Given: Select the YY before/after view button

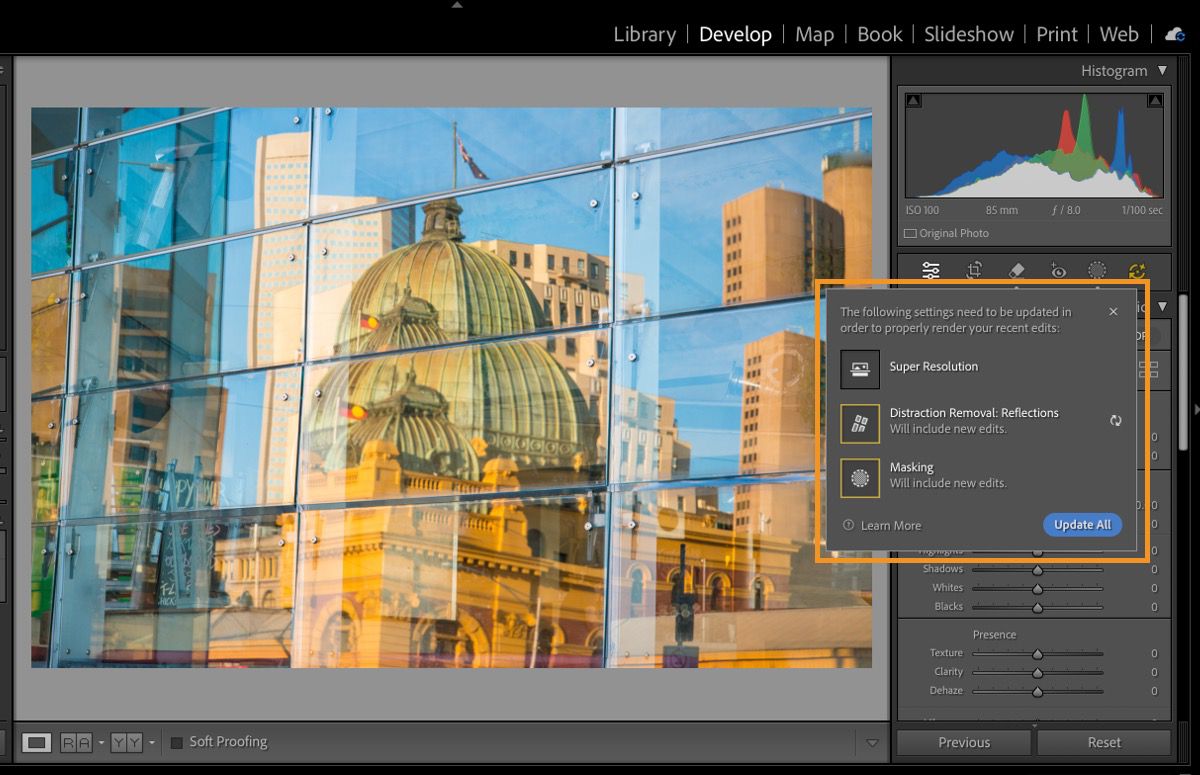Looking at the screenshot, I should tap(127, 742).
